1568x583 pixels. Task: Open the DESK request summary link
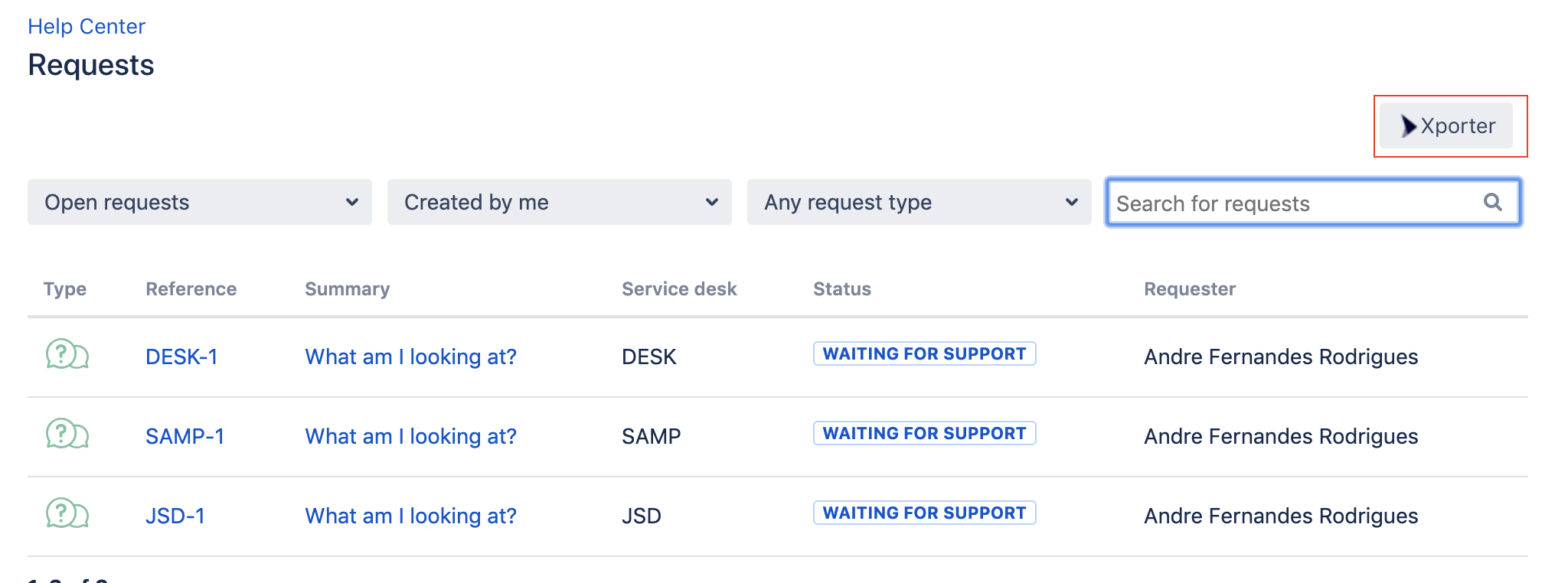(x=410, y=357)
